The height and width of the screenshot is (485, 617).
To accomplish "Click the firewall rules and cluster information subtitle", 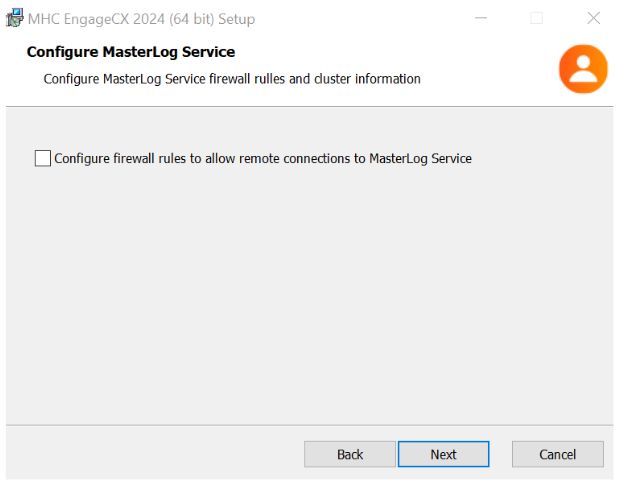I will click(232, 79).
